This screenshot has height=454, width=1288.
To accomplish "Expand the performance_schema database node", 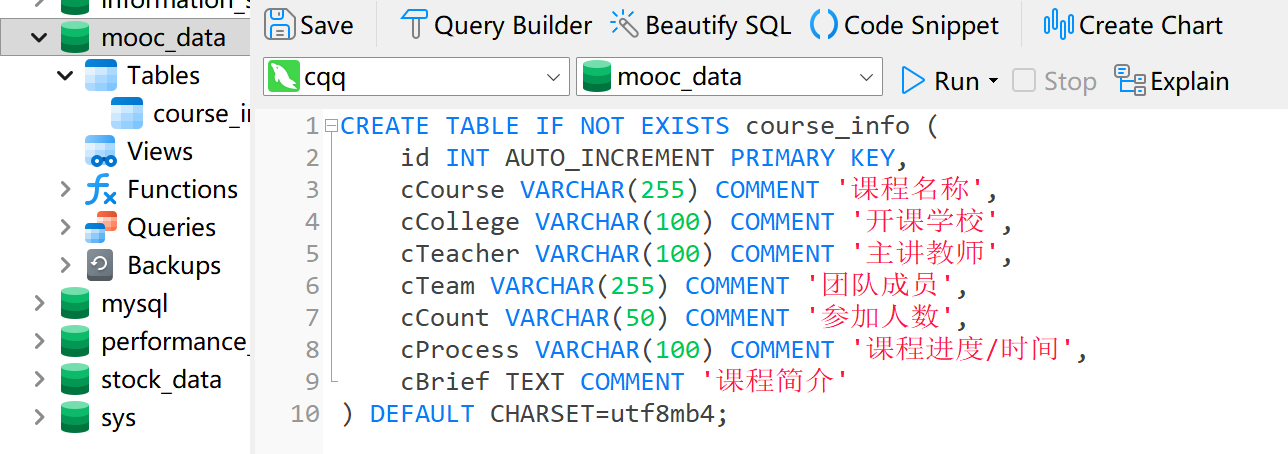I will point(39,342).
